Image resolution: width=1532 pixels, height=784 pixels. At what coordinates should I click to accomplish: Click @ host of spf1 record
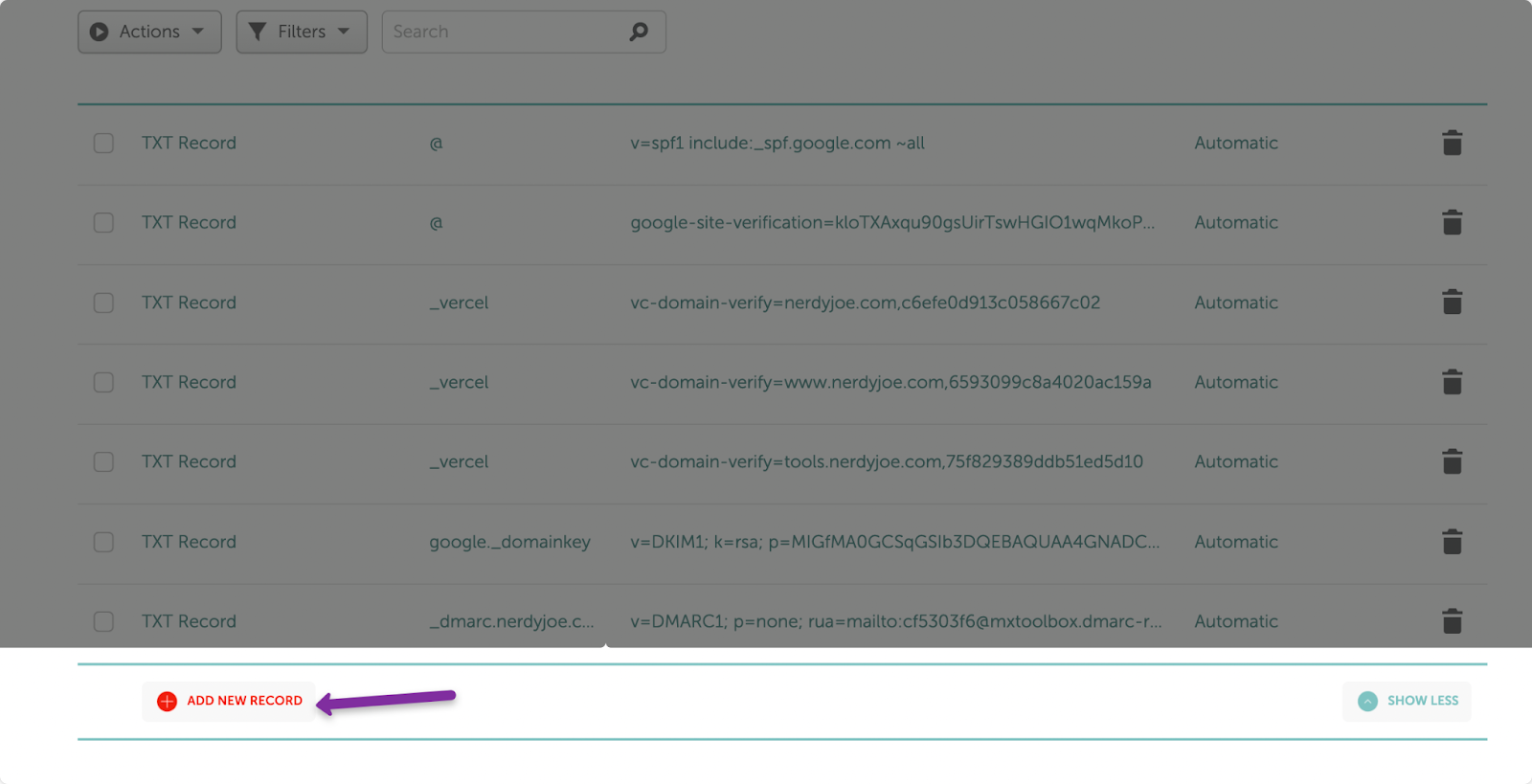(436, 143)
